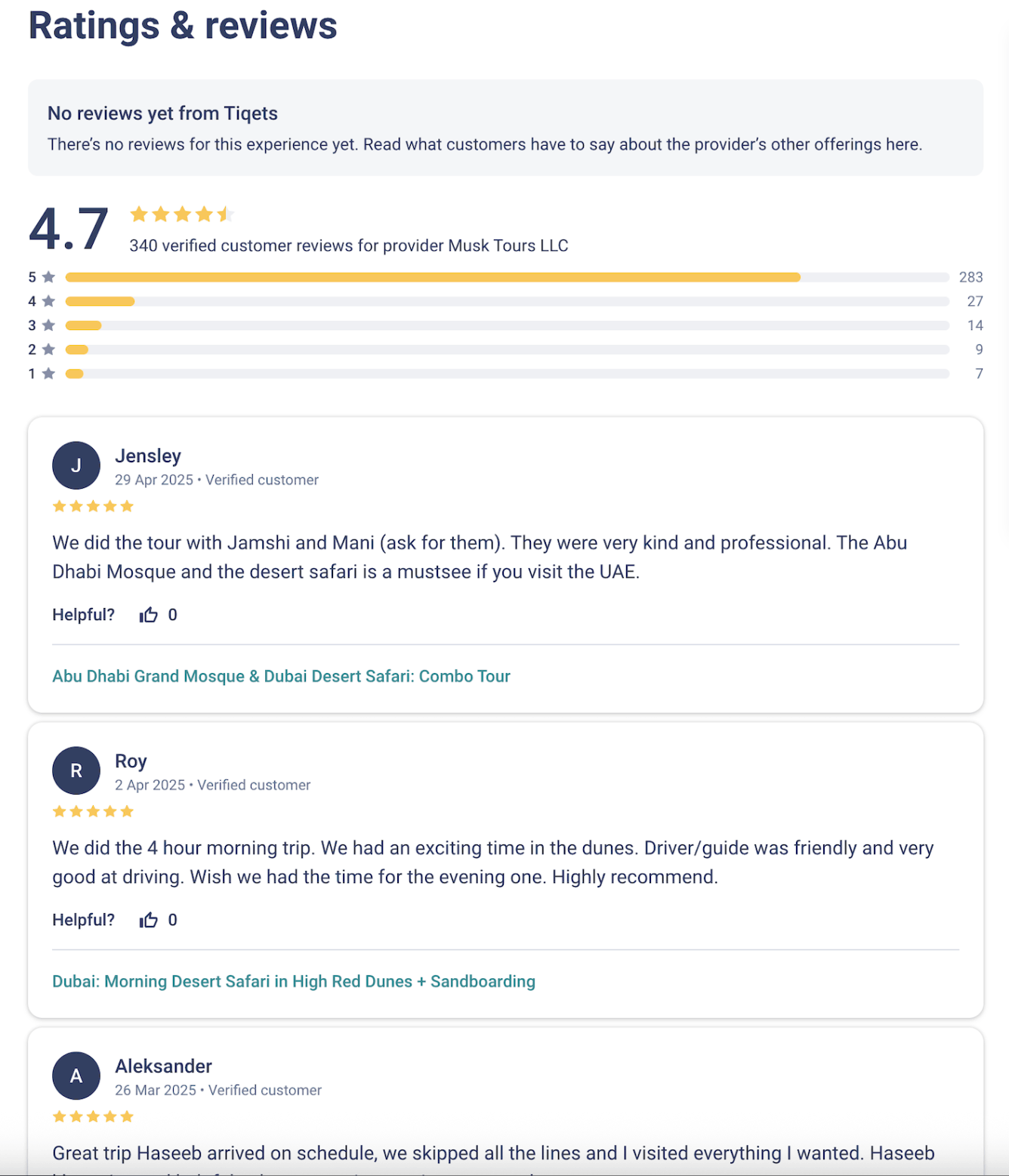Click the 340 verified customer reviews text
Screen dimensions: 1009x1176
coord(348,245)
